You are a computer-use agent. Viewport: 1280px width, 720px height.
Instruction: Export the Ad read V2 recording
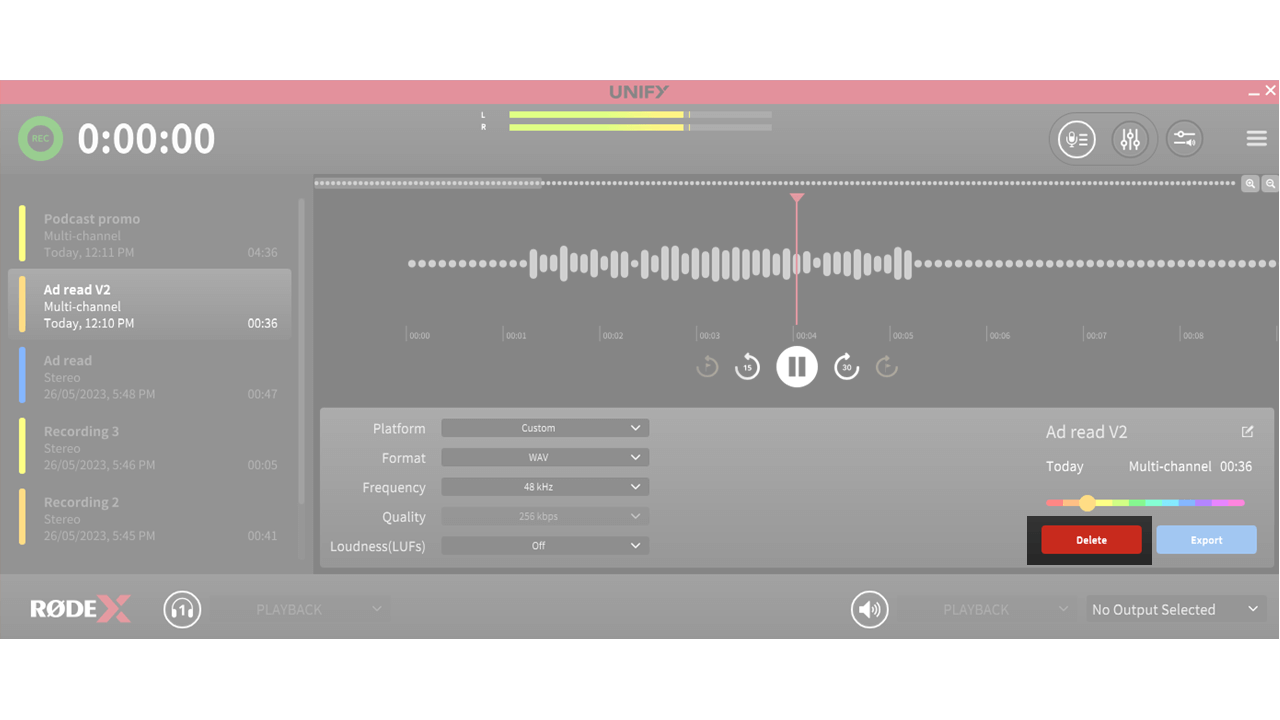click(1206, 539)
